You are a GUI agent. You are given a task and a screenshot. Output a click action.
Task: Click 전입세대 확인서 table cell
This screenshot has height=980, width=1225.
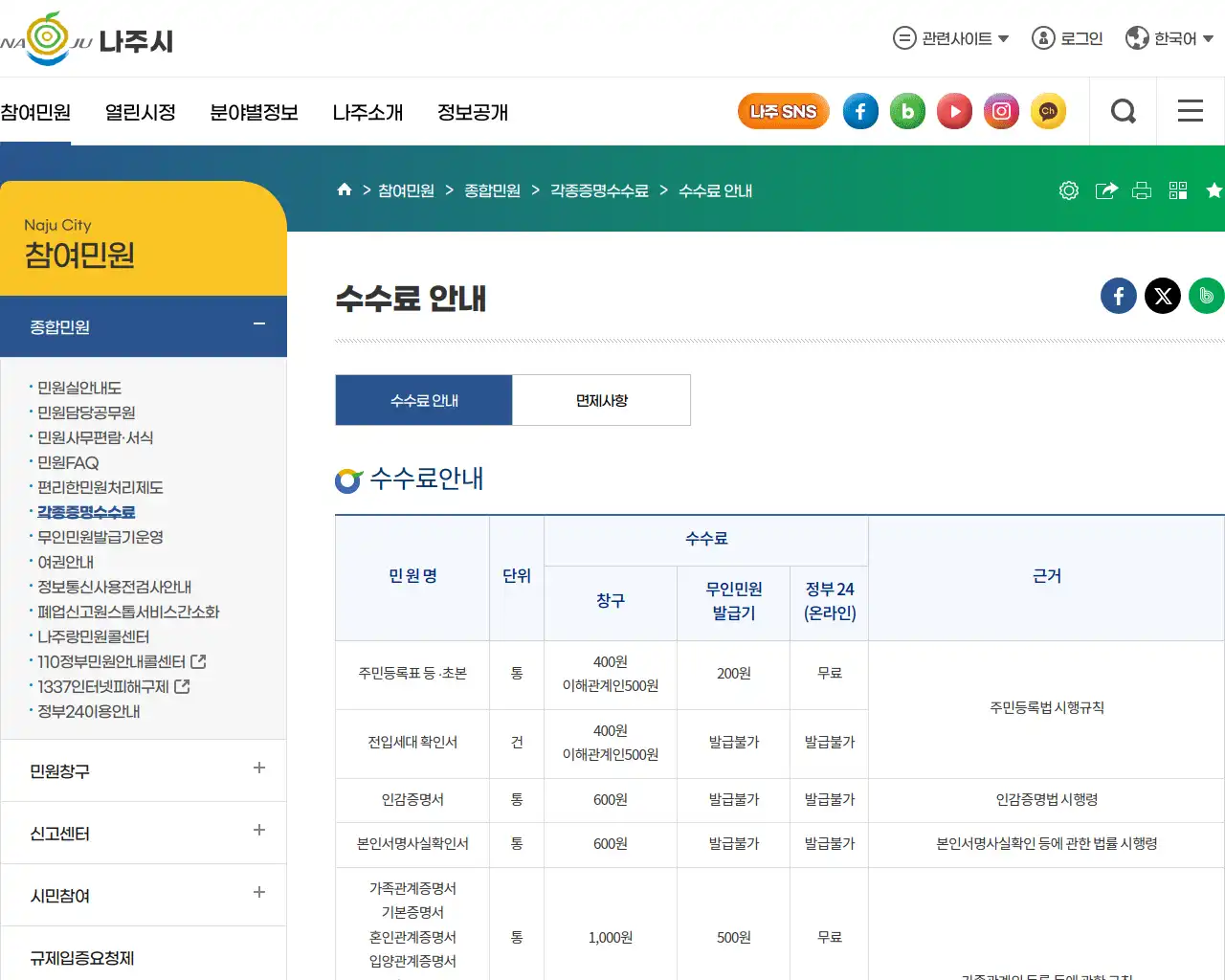pyautogui.click(x=412, y=743)
